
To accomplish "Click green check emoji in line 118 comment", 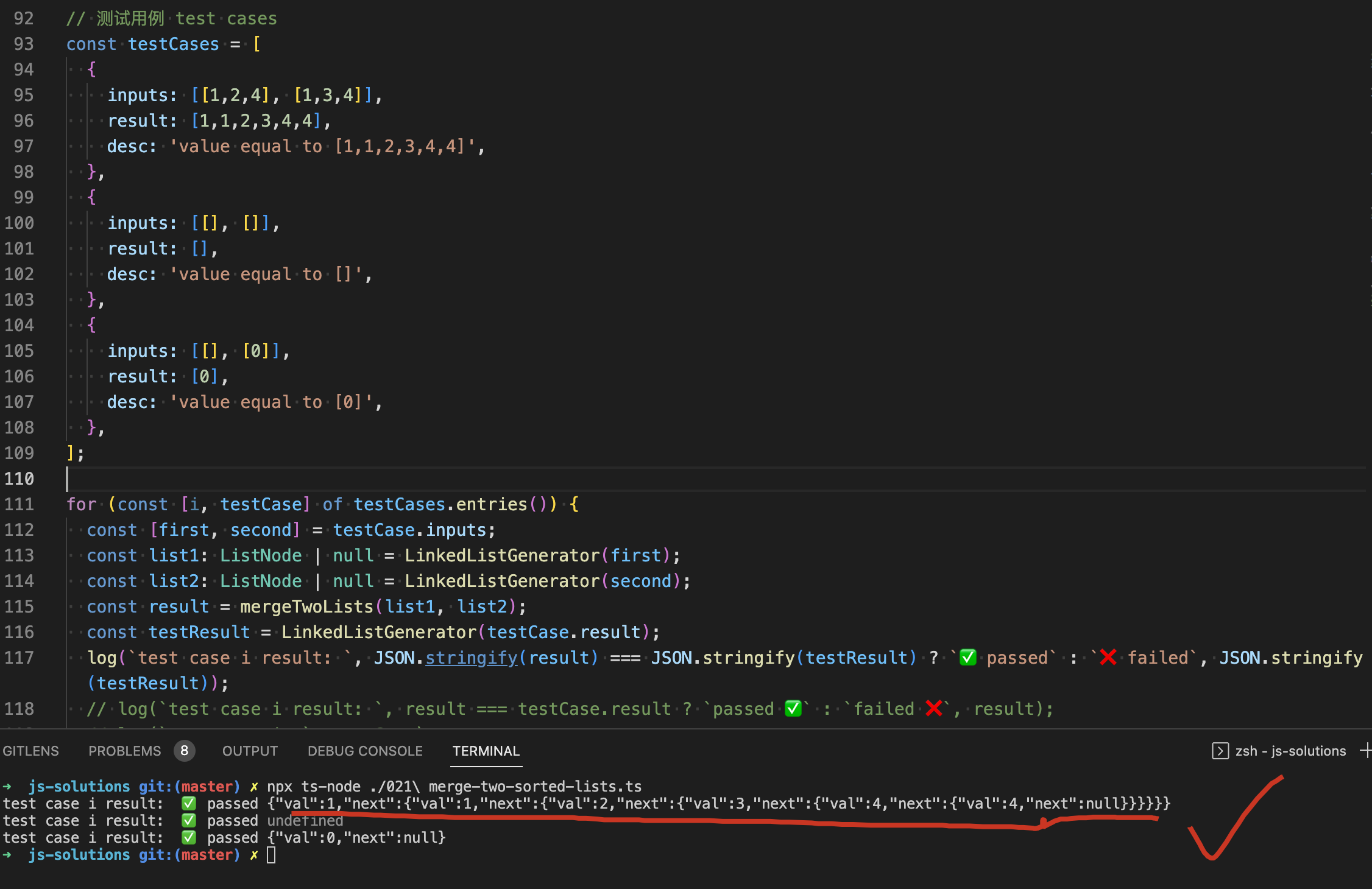I will tap(793, 709).
